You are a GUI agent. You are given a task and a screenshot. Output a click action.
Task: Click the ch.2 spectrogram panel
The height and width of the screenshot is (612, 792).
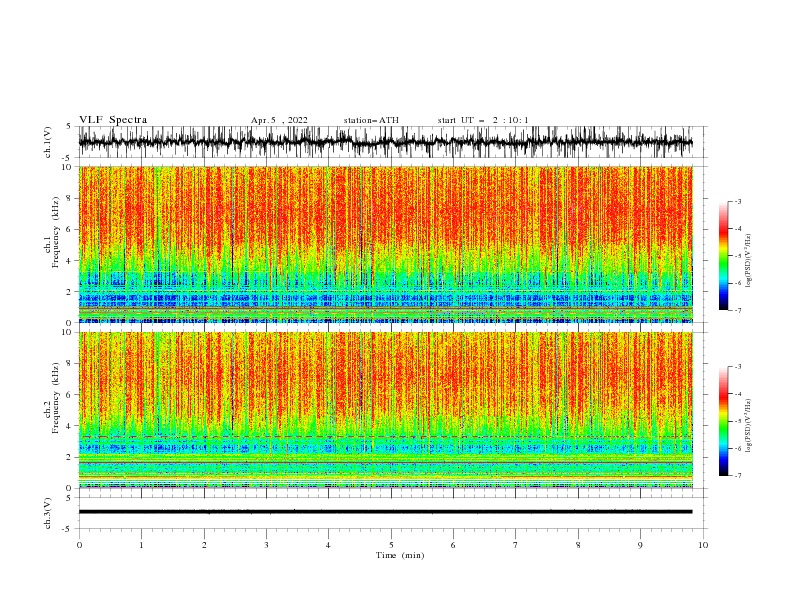point(386,410)
